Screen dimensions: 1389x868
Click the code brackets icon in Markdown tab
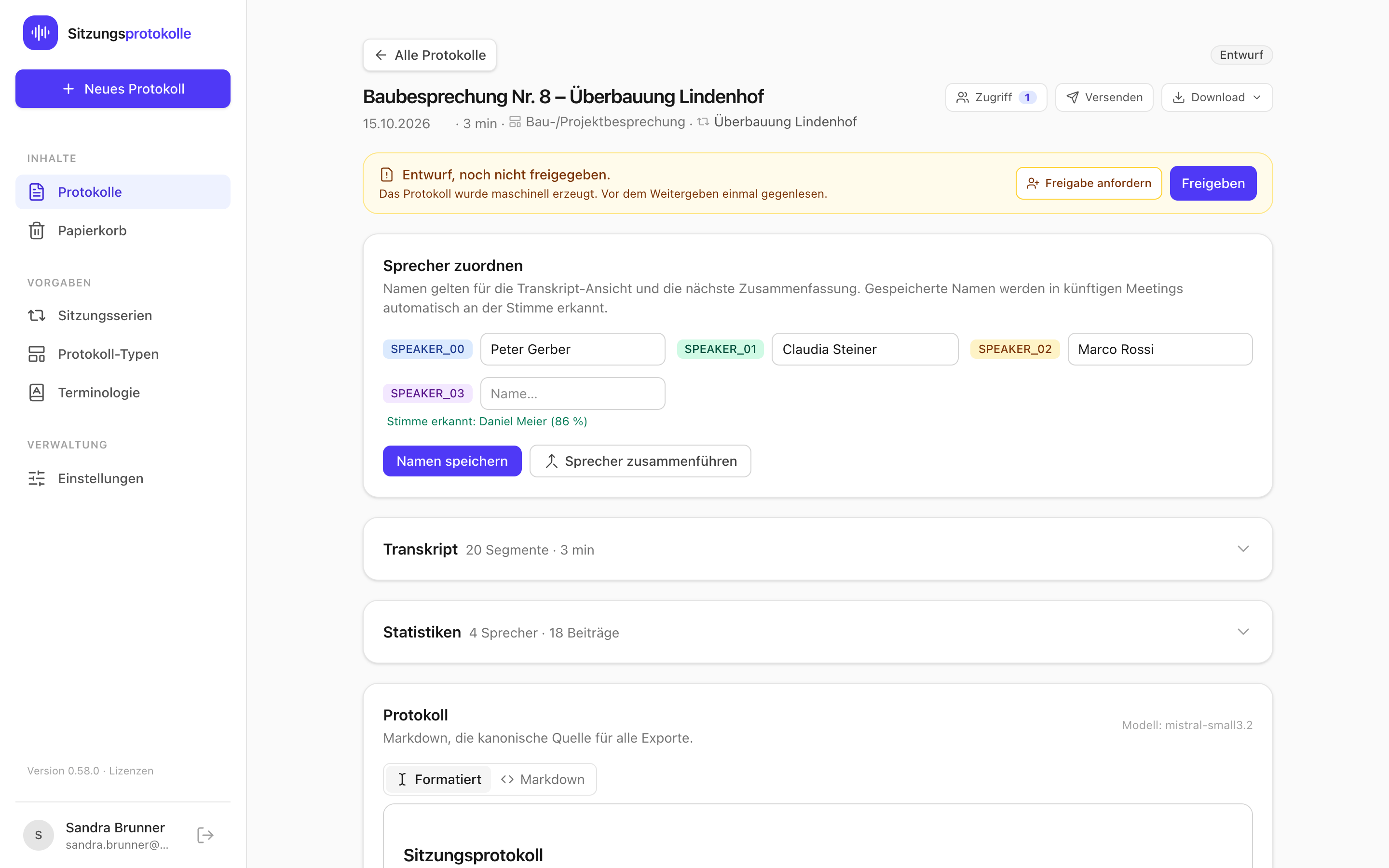tap(507, 779)
